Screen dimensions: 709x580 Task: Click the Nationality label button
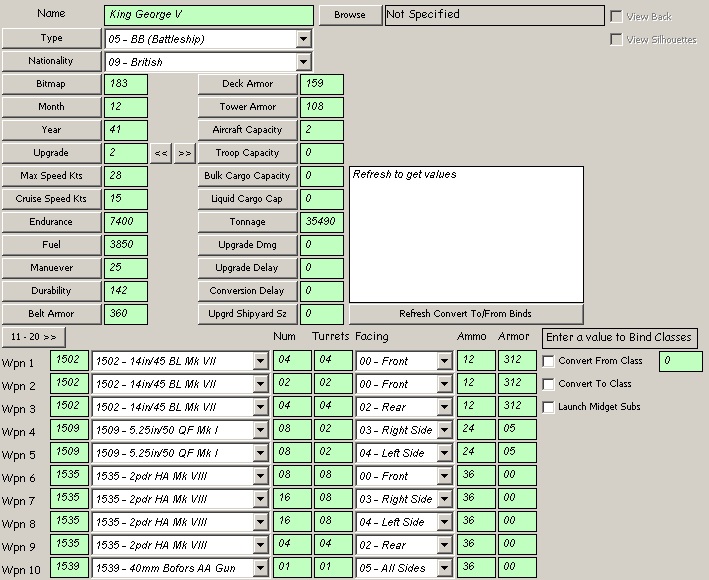click(x=52, y=61)
